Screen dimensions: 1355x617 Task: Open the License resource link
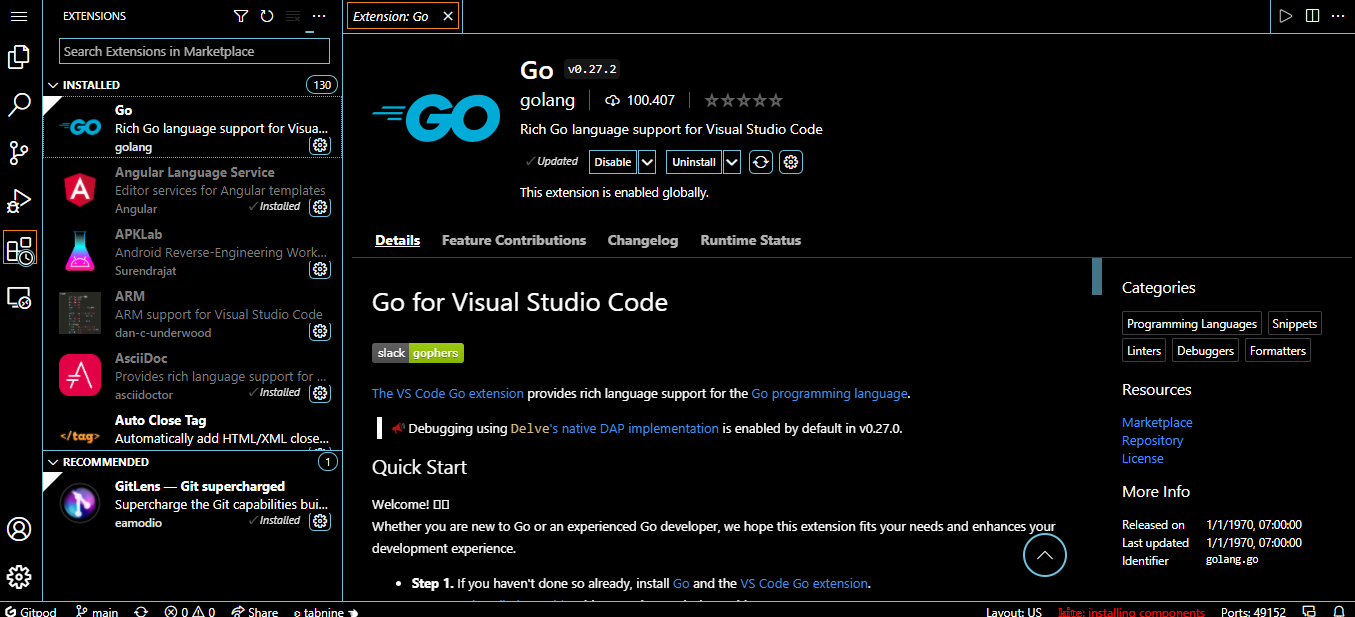click(x=1143, y=458)
